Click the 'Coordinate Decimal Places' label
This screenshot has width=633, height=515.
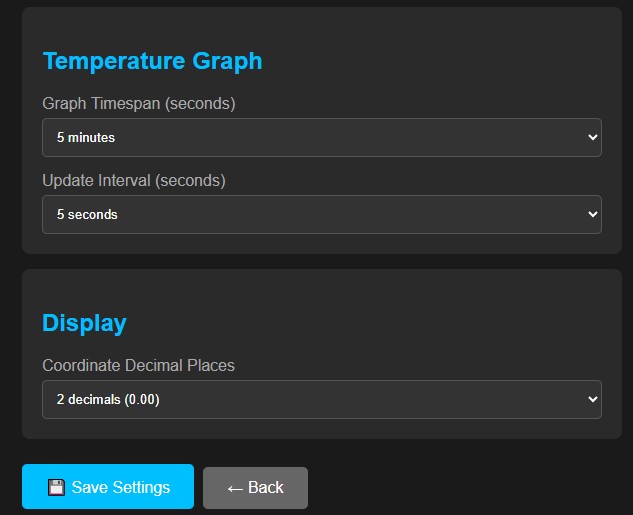click(x=138, y=365)
